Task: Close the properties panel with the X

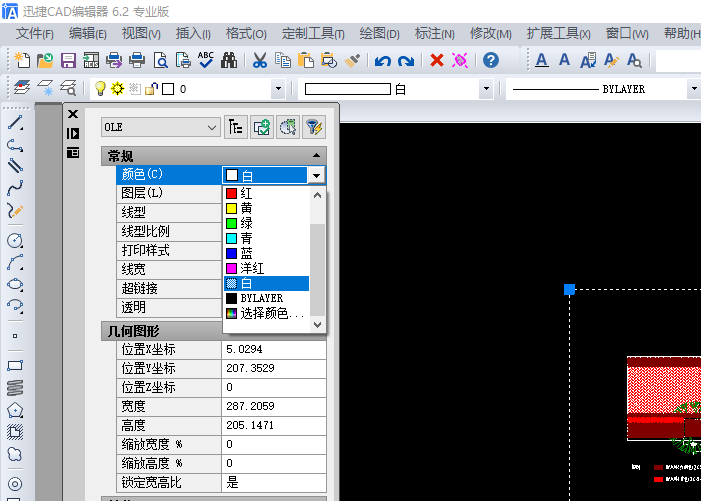Action: click(x=73, y=114)
